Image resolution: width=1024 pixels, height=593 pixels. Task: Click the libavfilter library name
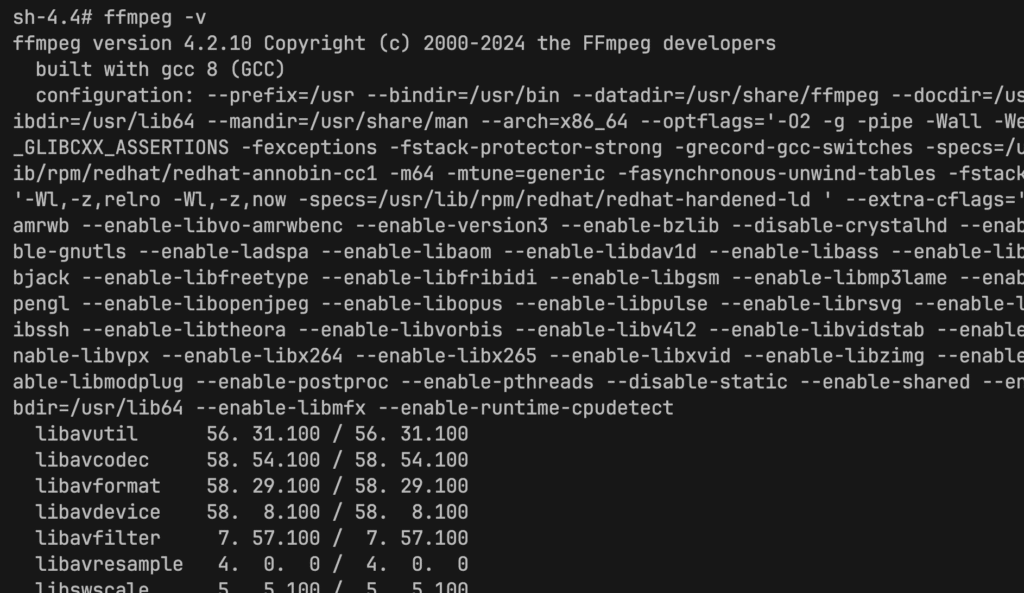[x=98, y=539]
